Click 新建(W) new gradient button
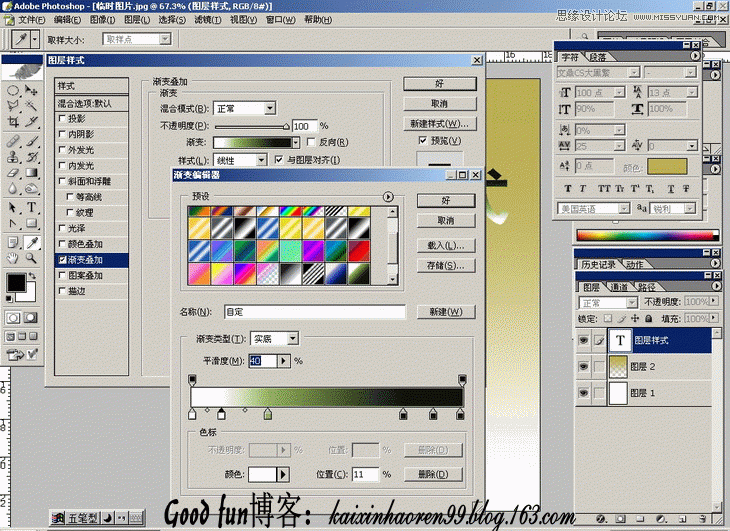This screenshot has height=531, width=730. pos(446,311)
